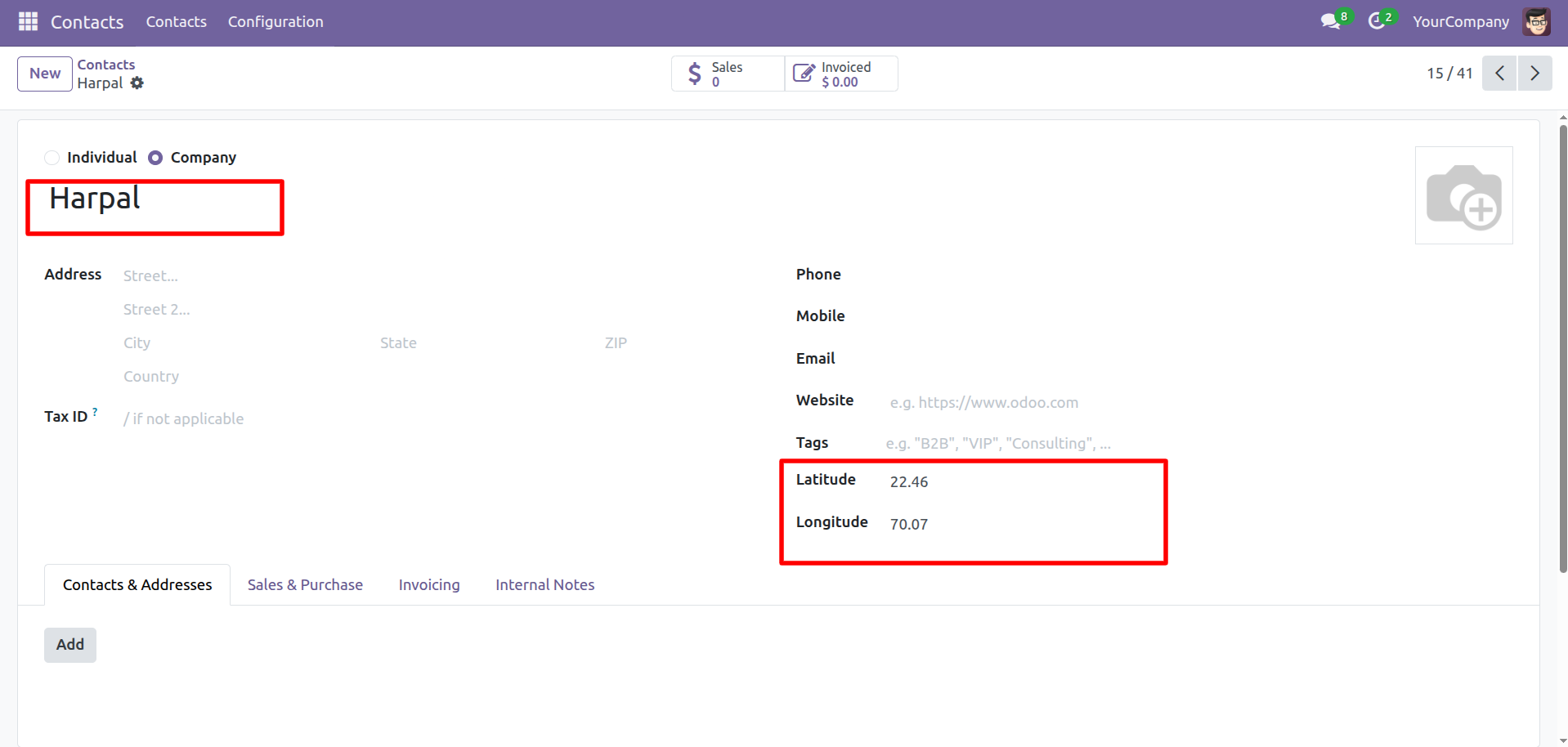
Task: Click the Website input field
Action: (x=1200, y=402)
